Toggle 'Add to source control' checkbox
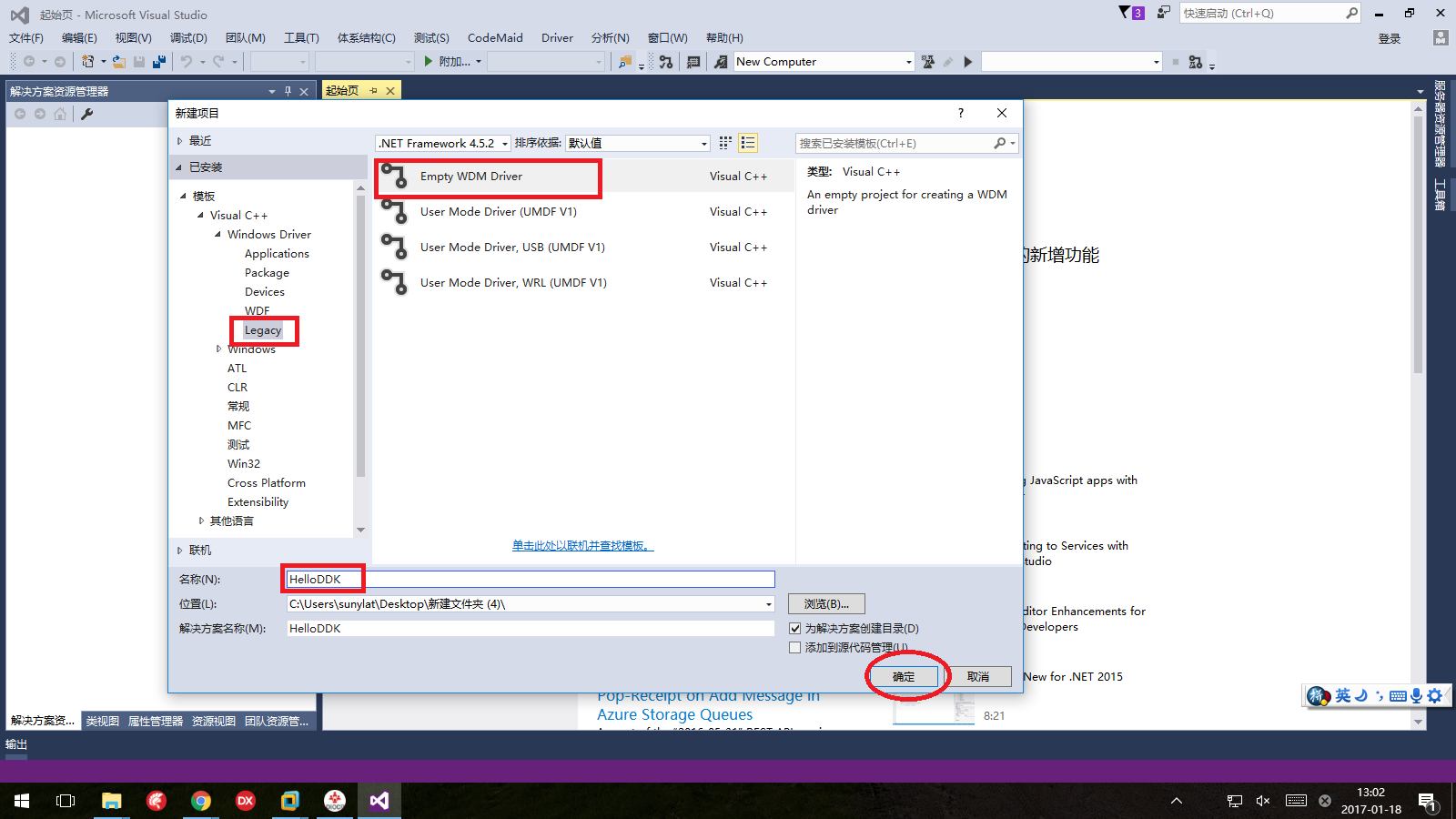The image size is (1456, 819). point(795,647)
